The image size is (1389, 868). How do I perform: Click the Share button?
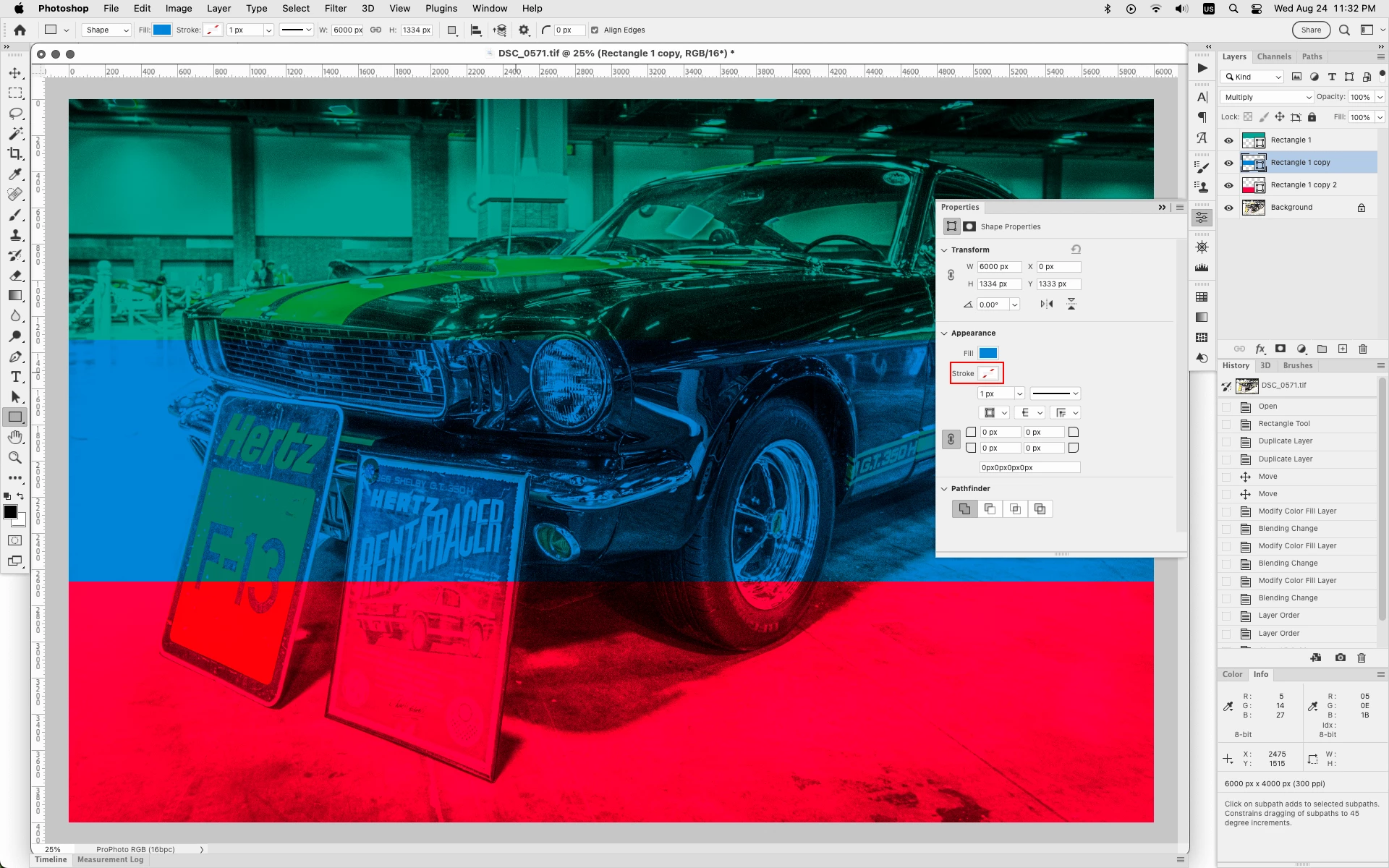click(x=1311, y=30)
